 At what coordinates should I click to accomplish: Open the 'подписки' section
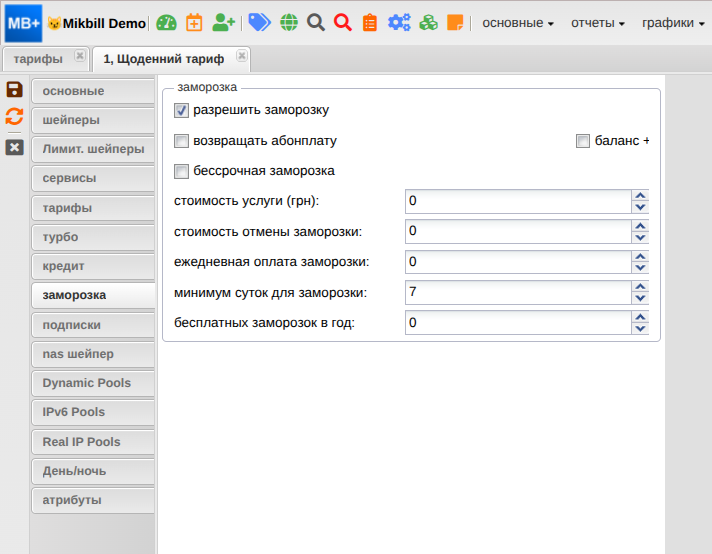(x=92, y=325)
